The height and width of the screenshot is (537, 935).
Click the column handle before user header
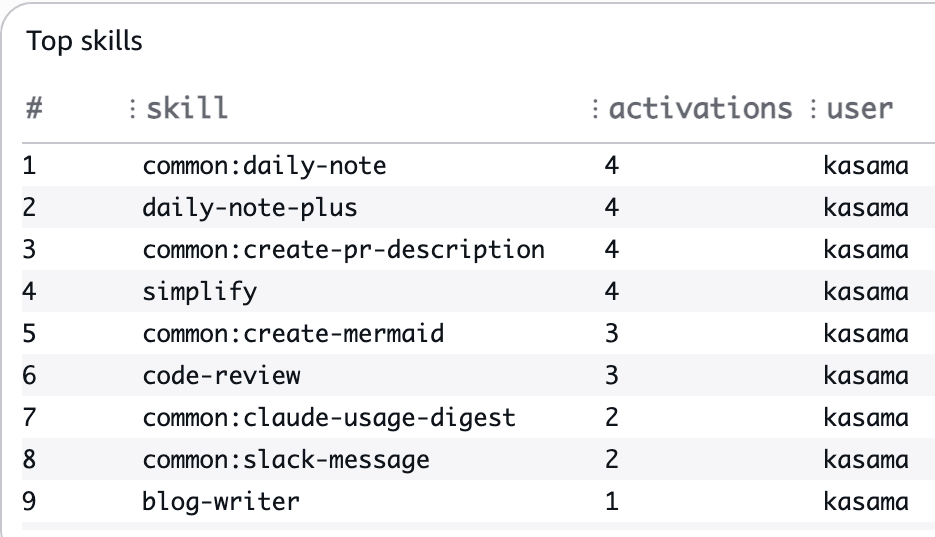tap(813, 108)
